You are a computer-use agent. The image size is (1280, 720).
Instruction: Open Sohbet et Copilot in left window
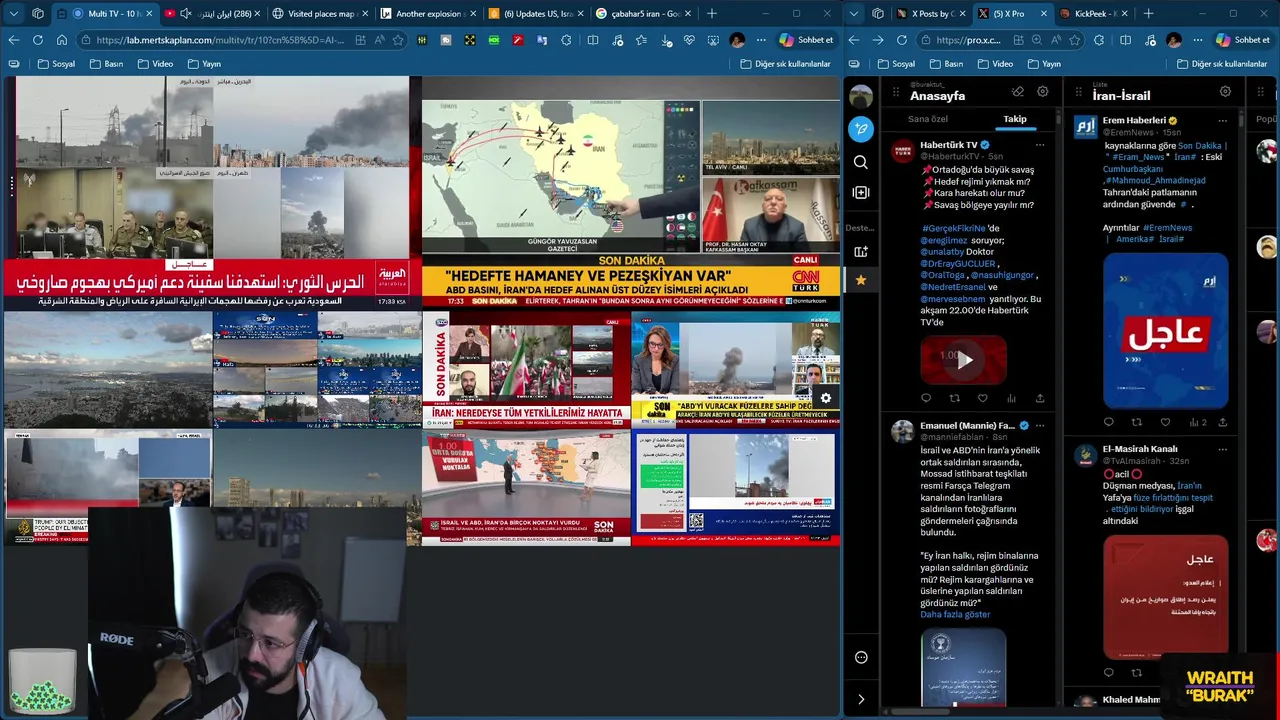pos(805,40)
